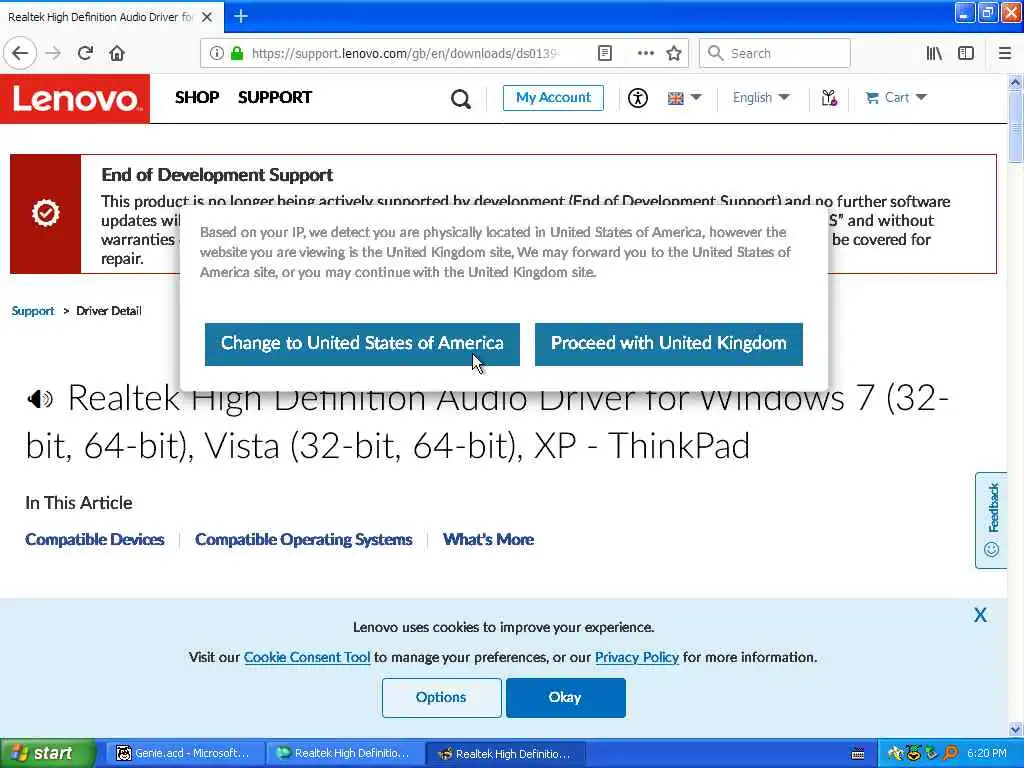Open the Cookie Consent Tool link
Image resolution: width=1024 pixels, height=768 pixels.
[x=307, y=657]
